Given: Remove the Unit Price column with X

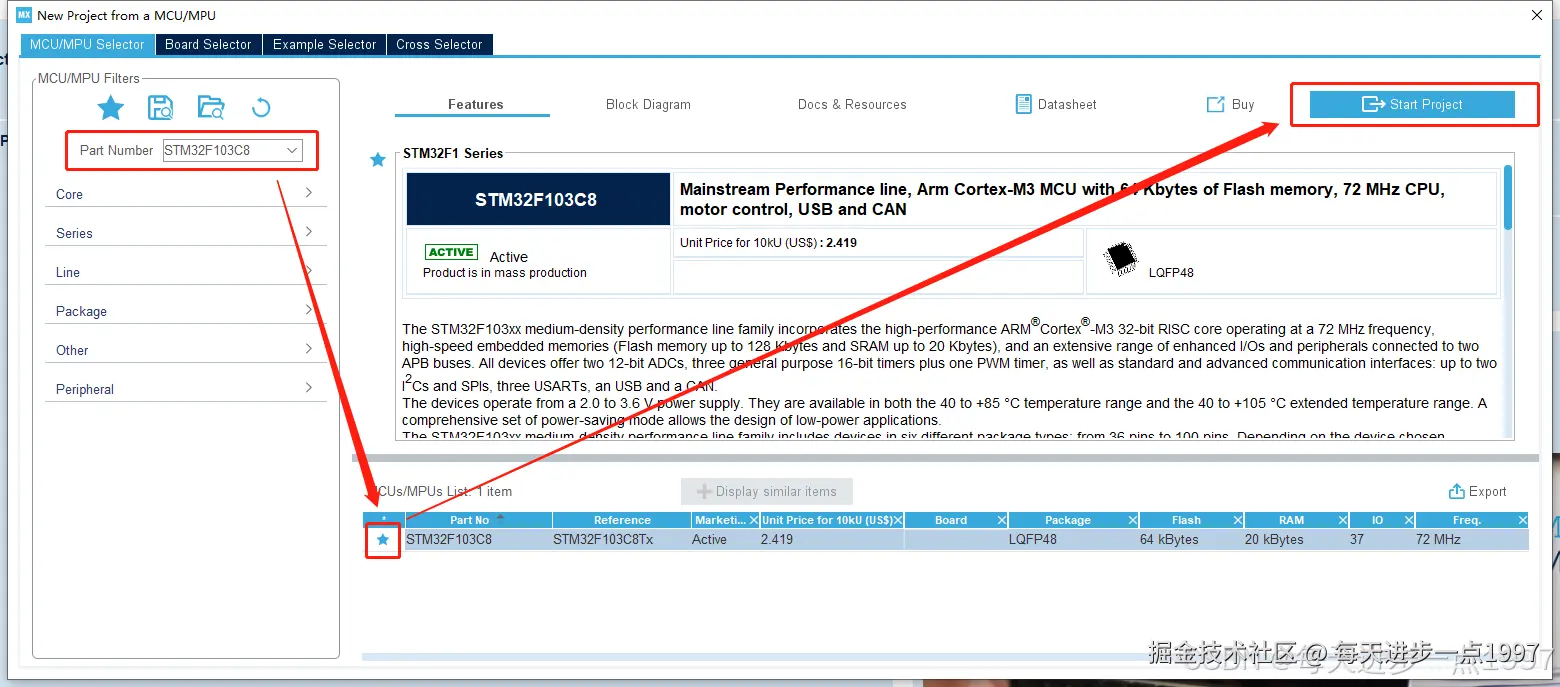Looking at the screenshot, I should click(898, 520).
